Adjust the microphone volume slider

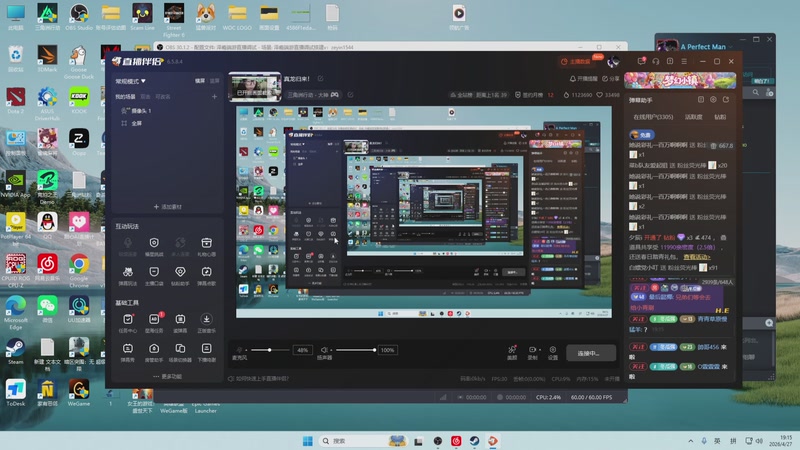(270, 350)
